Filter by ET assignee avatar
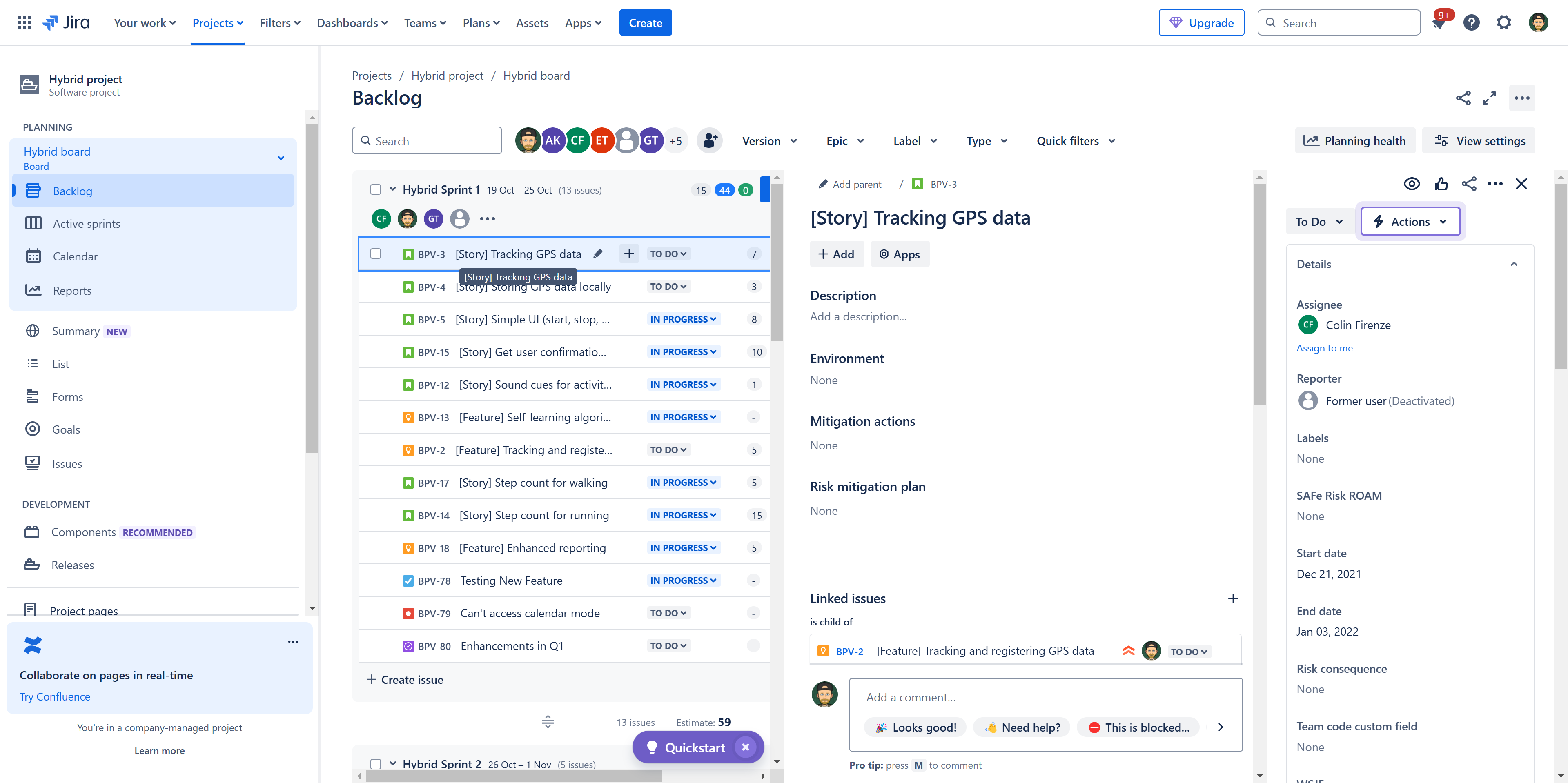This screenshot has width=1568, height=783. 601,140
